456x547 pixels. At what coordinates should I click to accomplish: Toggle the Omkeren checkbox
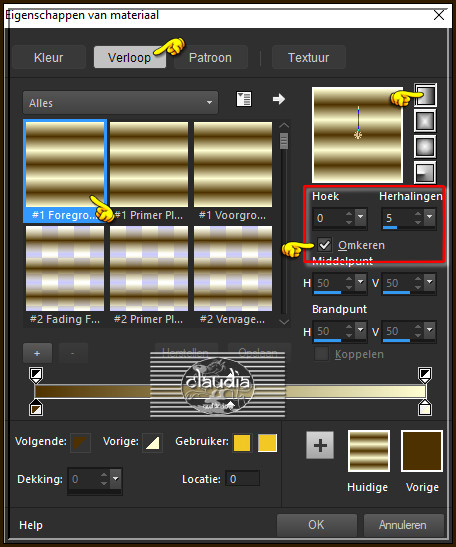(x=325, y=245)
